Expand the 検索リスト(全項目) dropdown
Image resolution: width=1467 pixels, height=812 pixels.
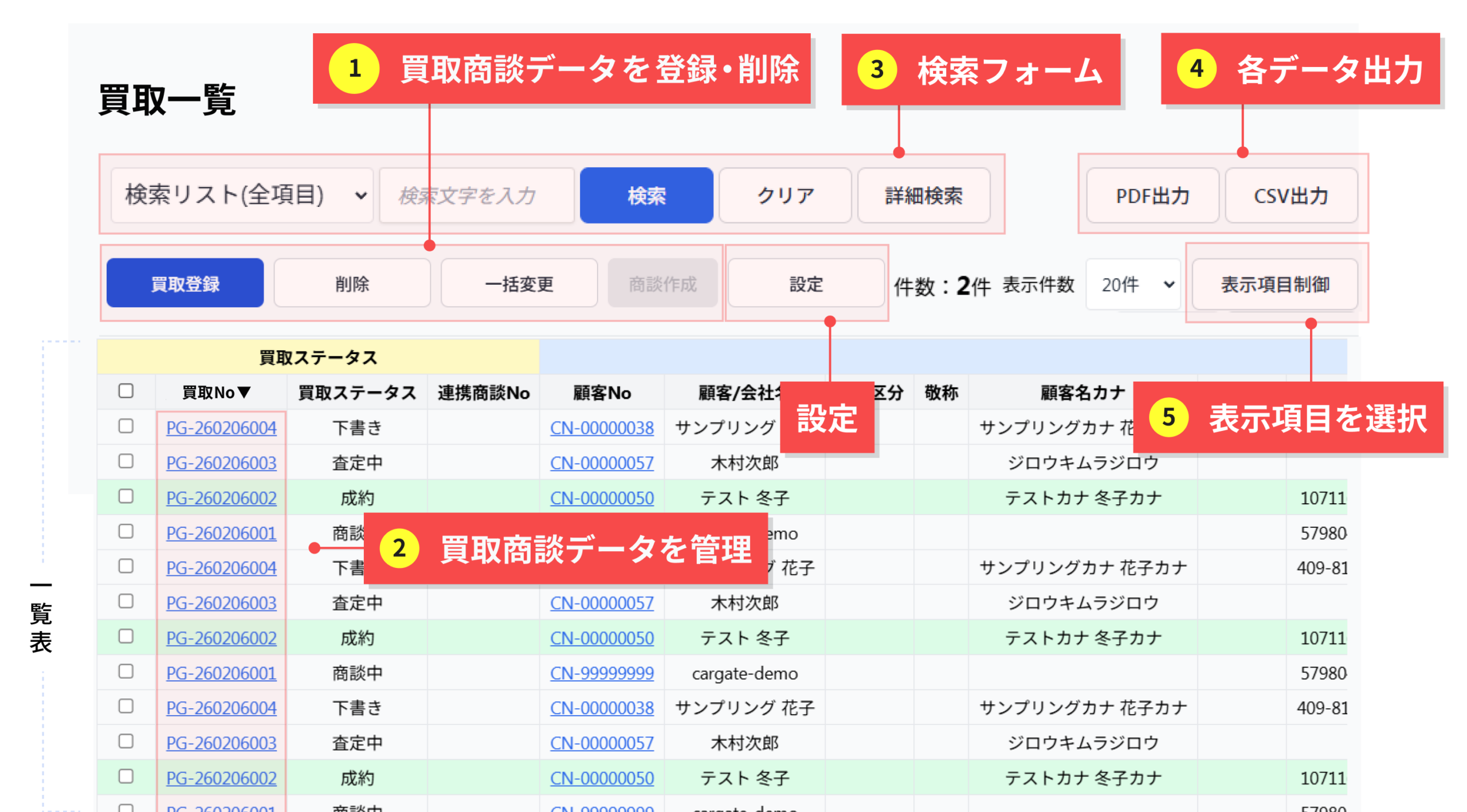pyautogui.click(x=241, y=195)
